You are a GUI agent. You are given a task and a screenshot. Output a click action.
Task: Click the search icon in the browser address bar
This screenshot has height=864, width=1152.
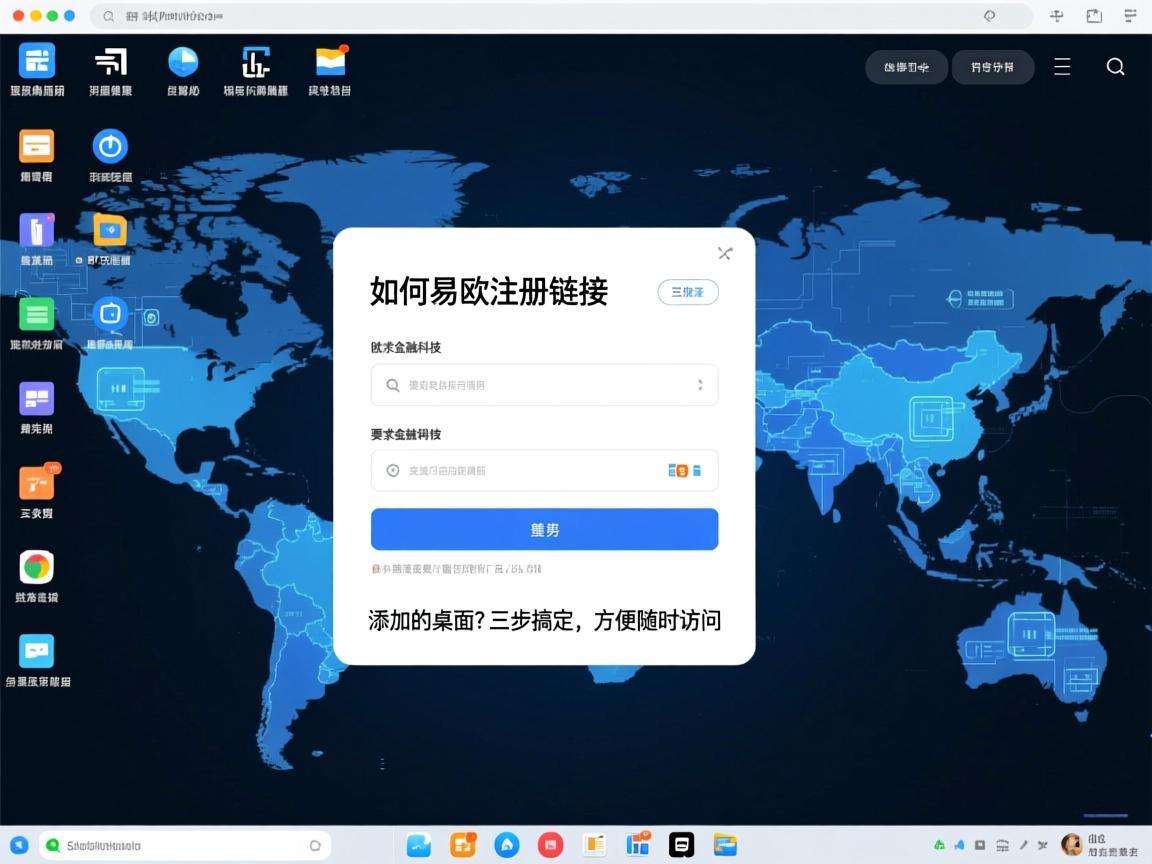[109, 15]
